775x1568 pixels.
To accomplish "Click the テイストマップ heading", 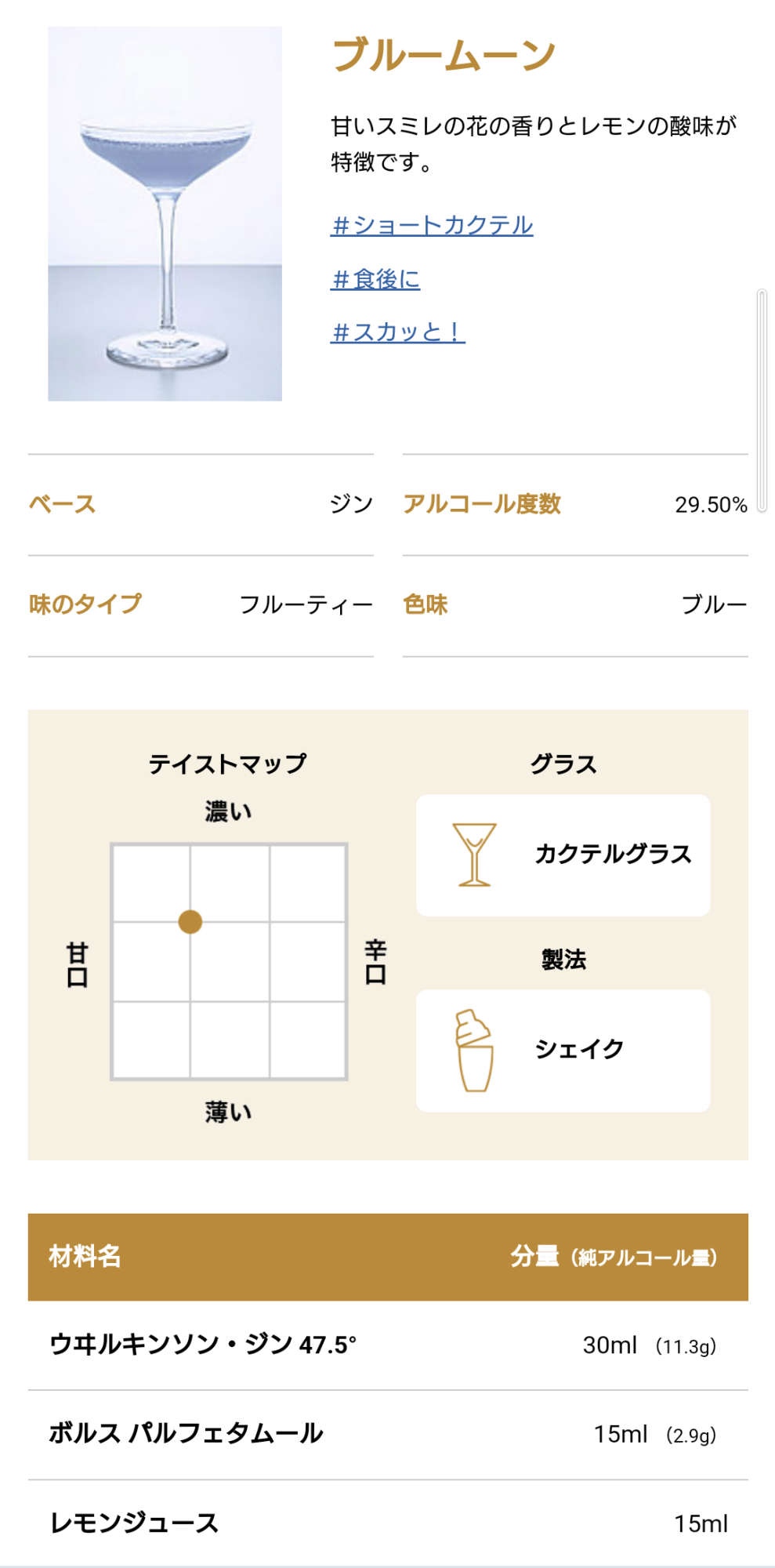I will click(227, 764).
